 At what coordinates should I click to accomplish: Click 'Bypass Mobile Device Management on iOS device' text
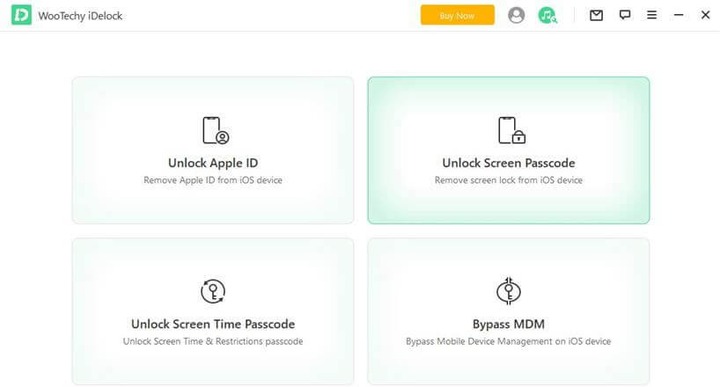coord(508,342)
